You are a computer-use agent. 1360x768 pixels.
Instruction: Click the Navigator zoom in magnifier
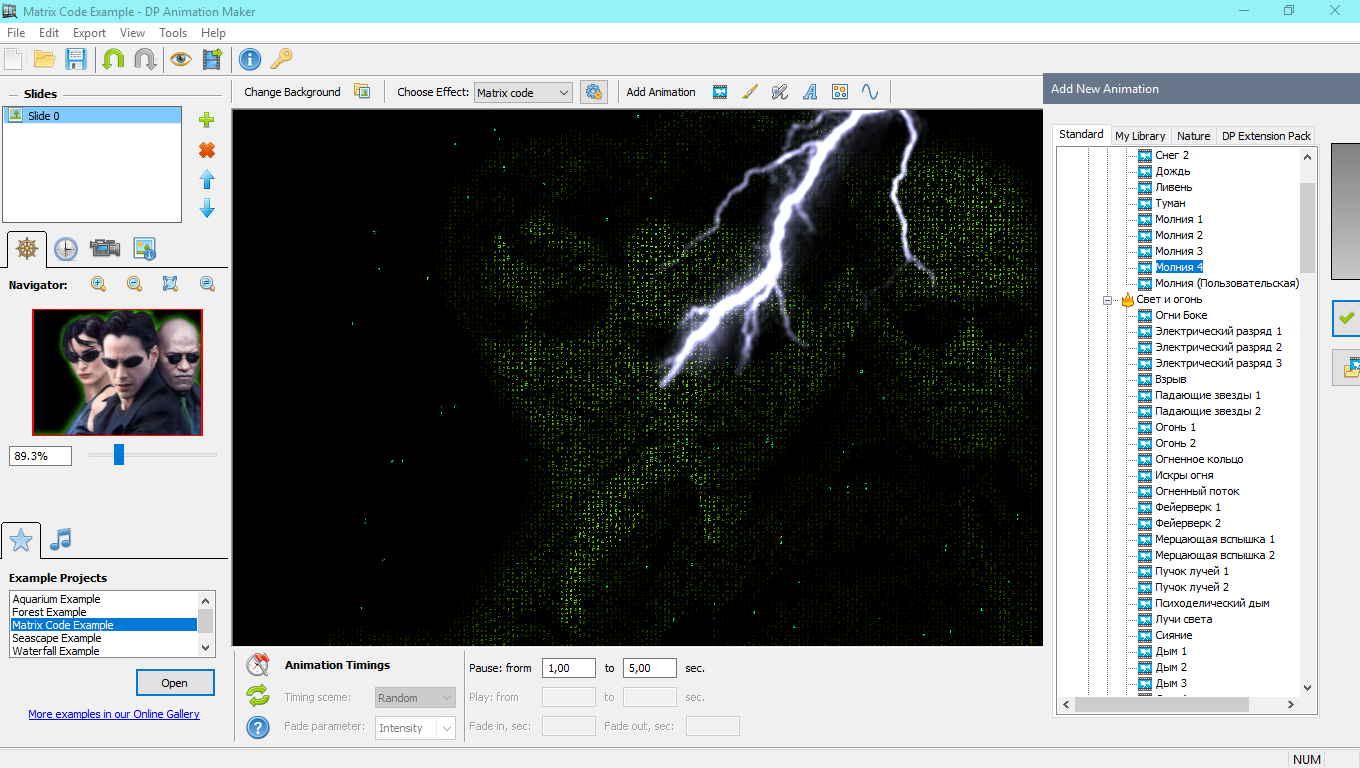(98, 284)
